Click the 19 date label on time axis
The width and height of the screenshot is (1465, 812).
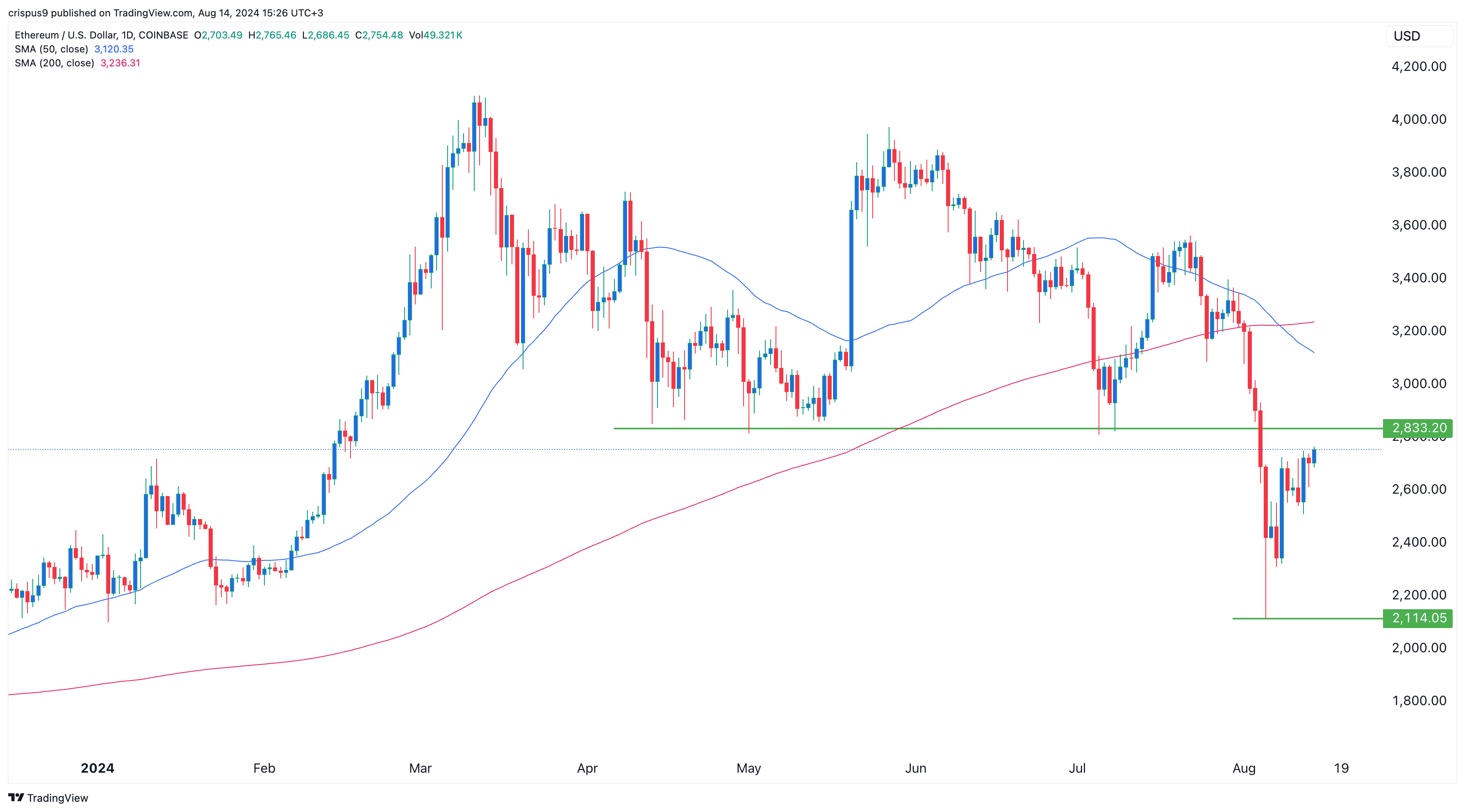pyautogui.click(x=1342, y=768)
